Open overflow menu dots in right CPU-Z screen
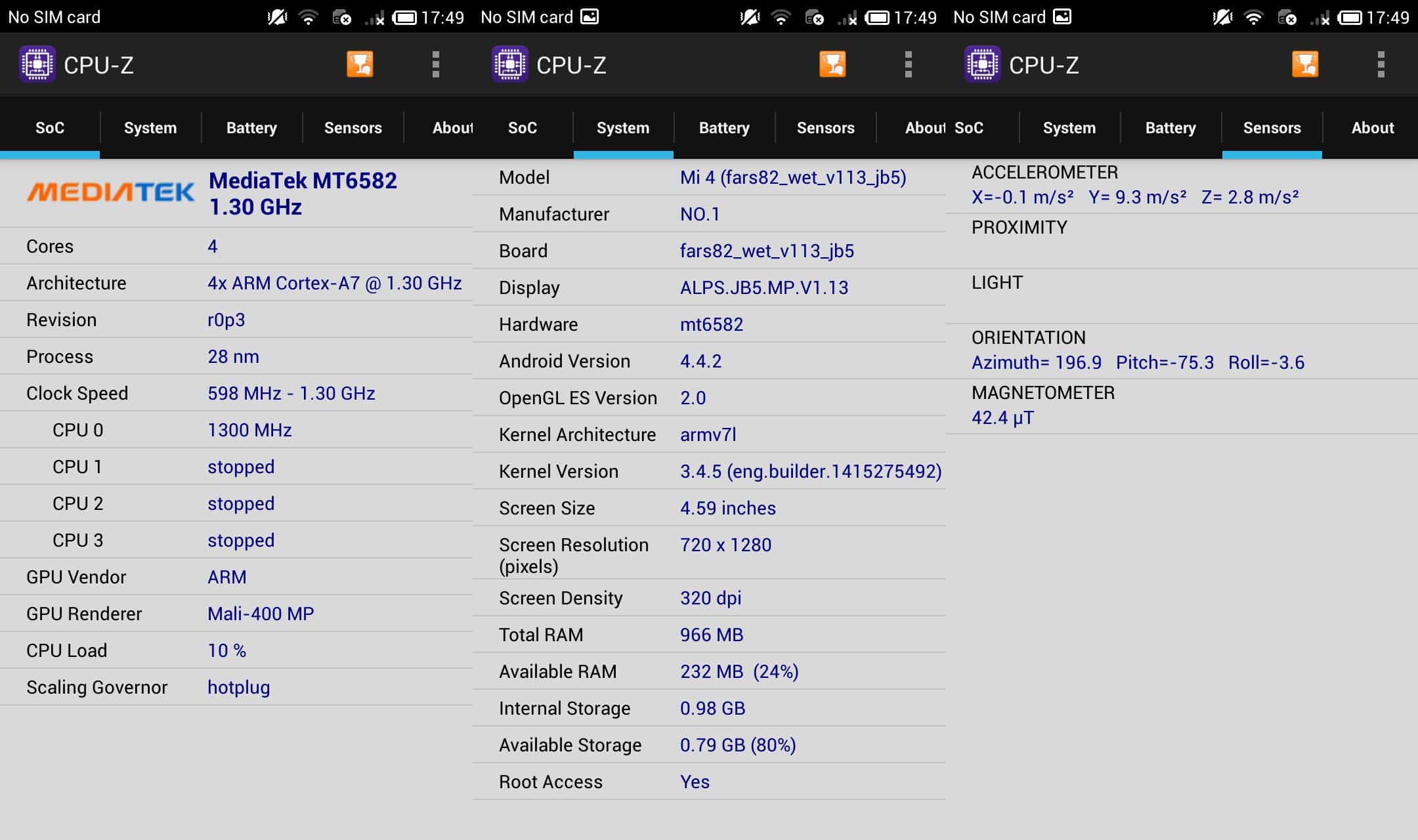Screen dimensions: 1418x840 (x=1381, y=64)
